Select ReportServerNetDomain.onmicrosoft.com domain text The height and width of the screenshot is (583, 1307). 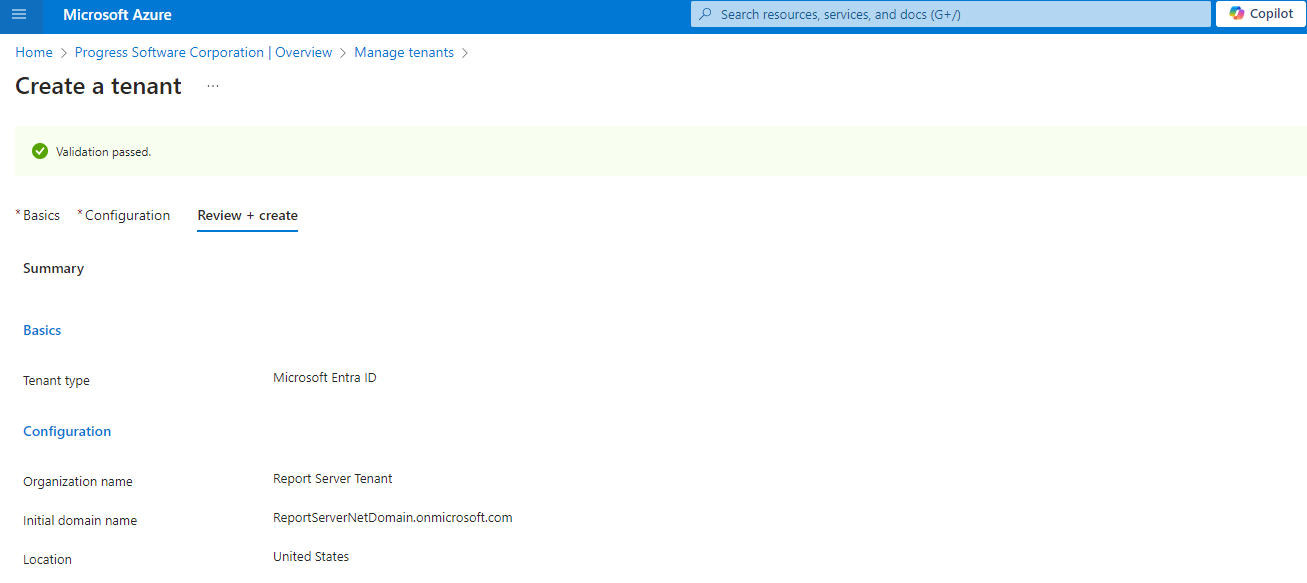point(393,518)
